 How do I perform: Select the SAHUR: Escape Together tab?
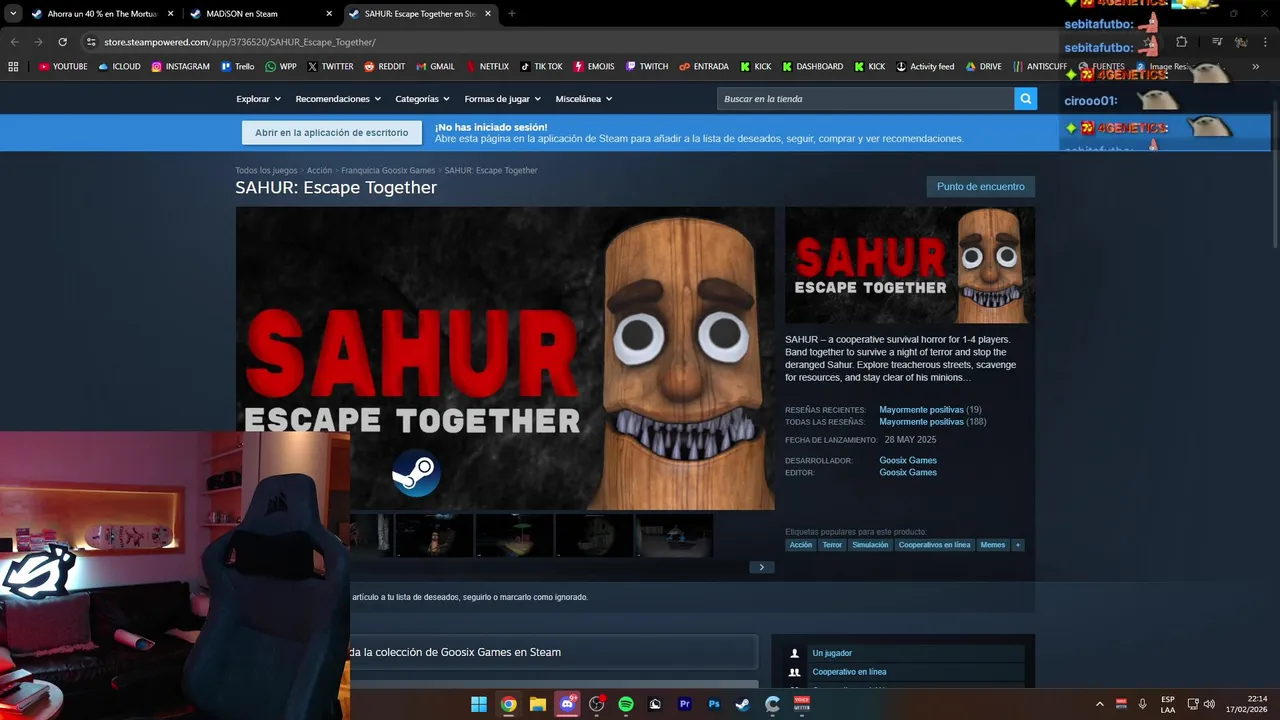point(420,14)
